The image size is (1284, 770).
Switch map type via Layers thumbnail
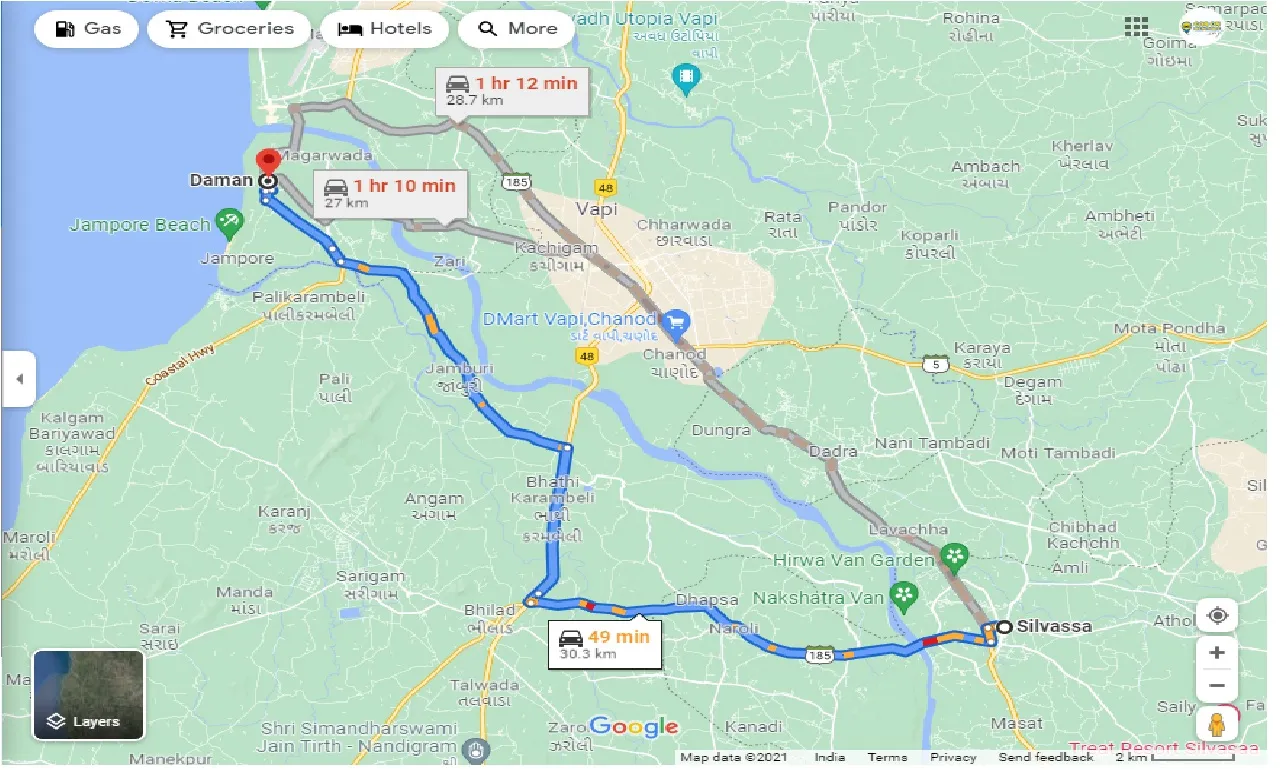tap(89, 695)
